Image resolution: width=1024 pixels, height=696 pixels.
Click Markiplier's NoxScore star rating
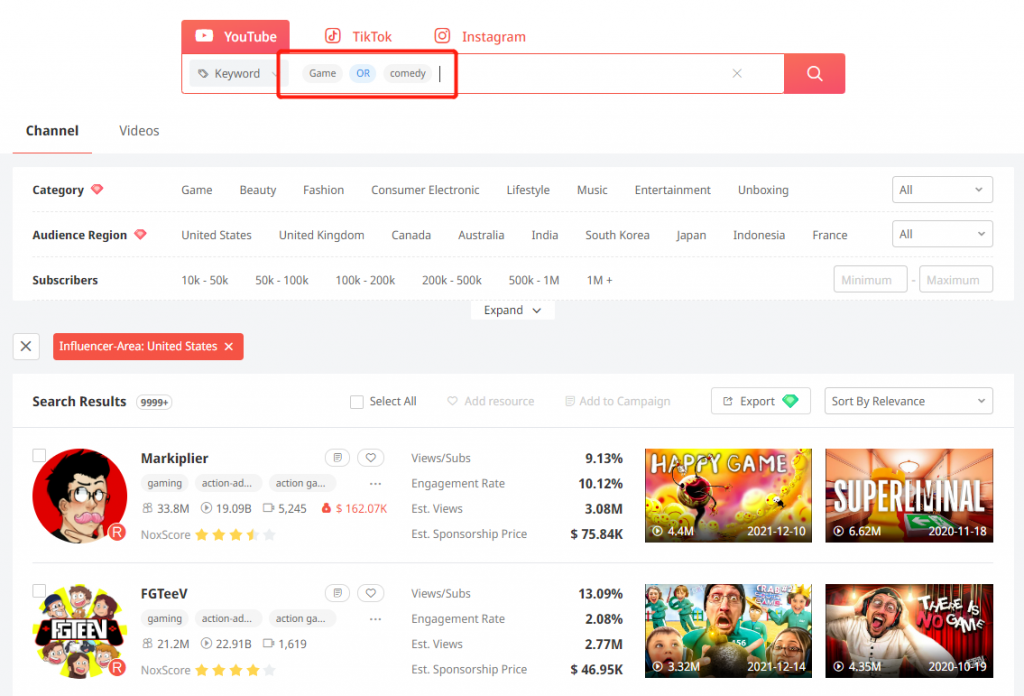[235, 535]
